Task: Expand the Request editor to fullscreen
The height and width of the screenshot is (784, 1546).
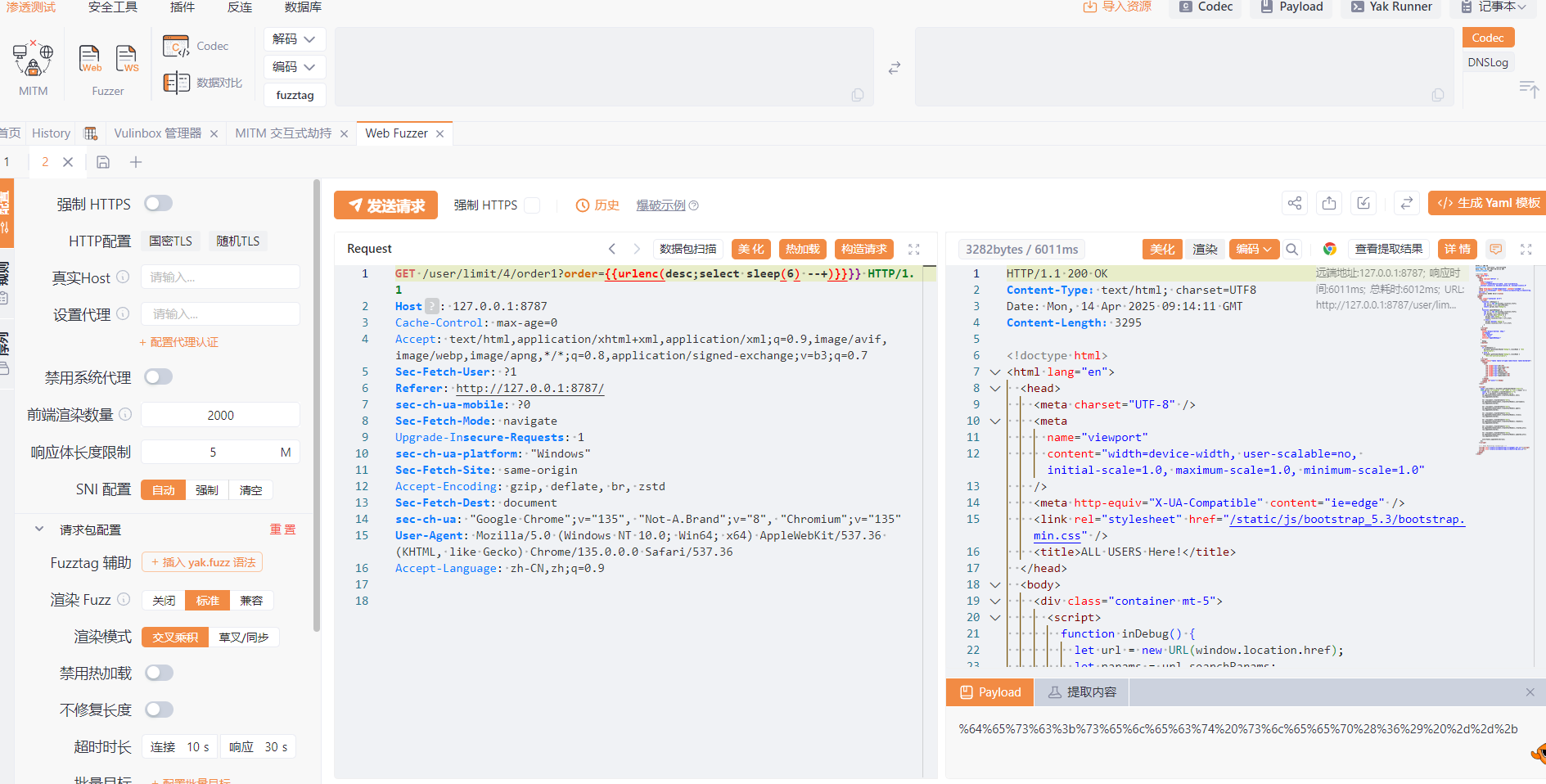Action: pyautogui.click(x=914, y=250)
